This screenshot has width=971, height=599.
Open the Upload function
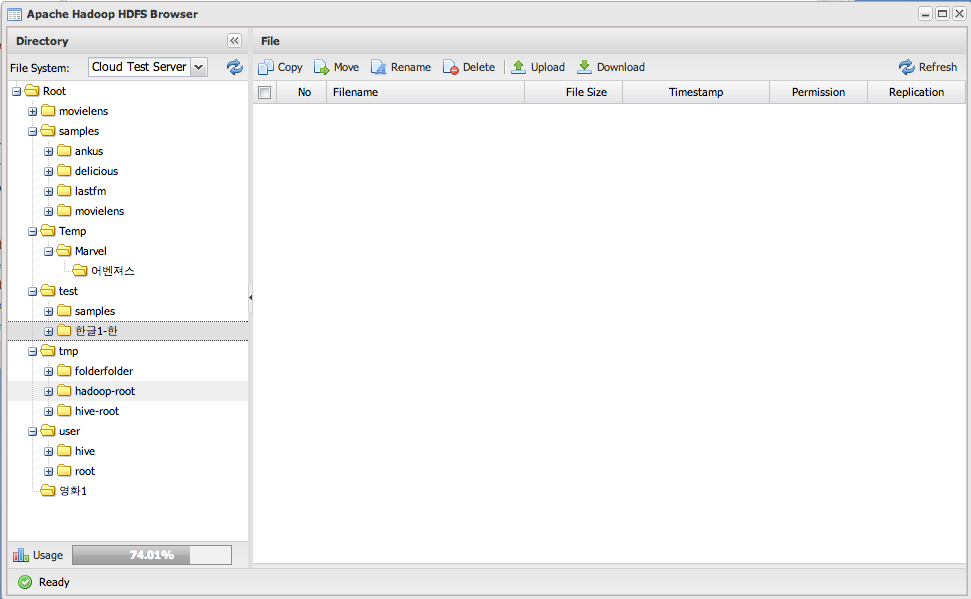tap(521, 67)
